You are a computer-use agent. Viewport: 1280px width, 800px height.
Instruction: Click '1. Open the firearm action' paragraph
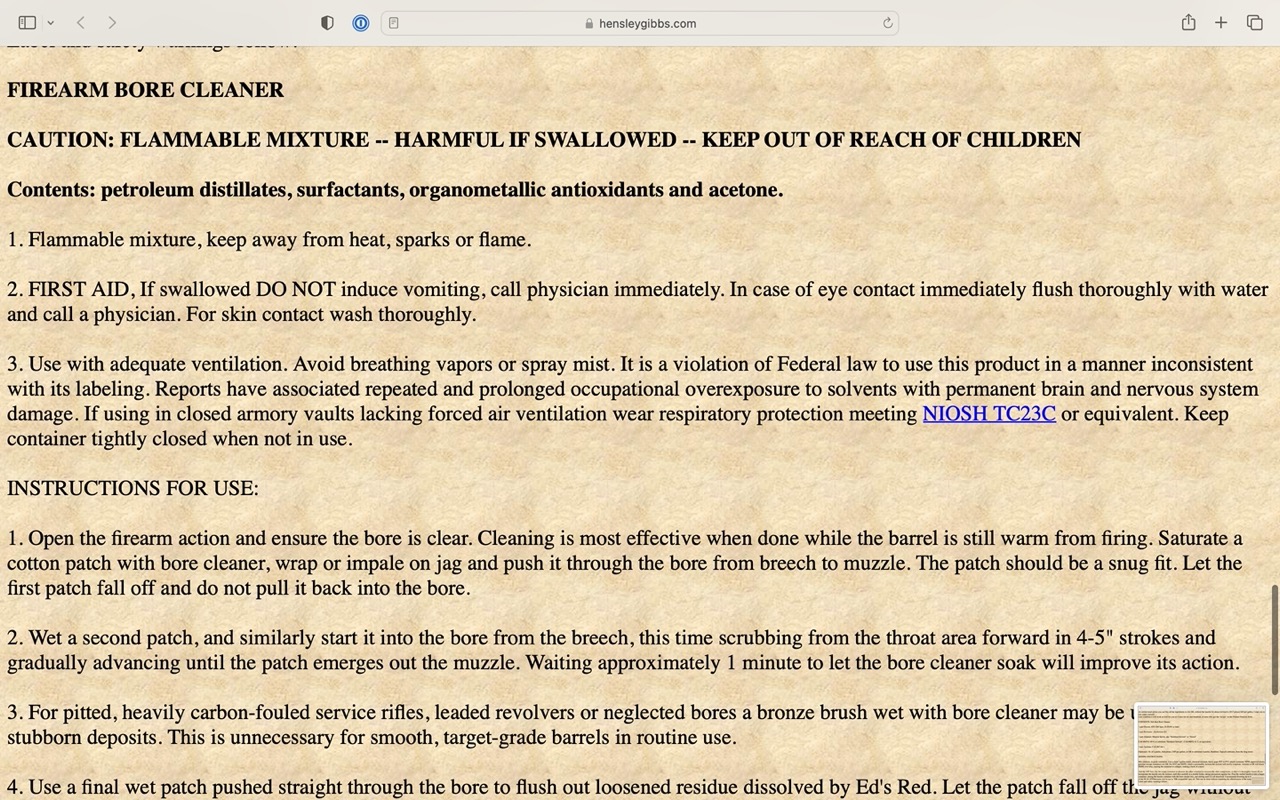coord(625,563)
